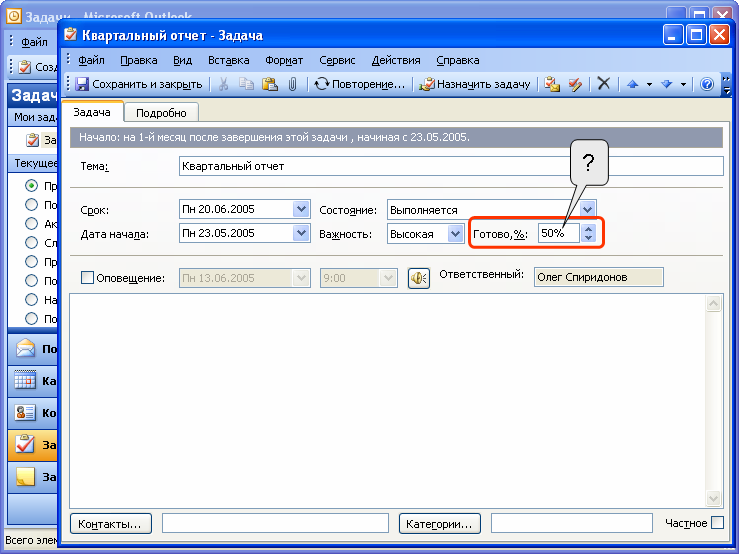Select the Задача tab
739x554 pixels.
(x=92, y=112)
